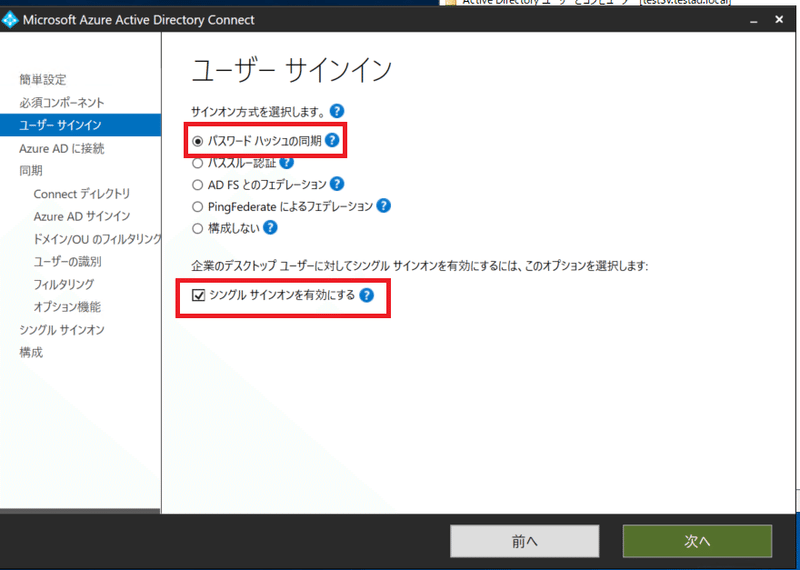Go to 構成 step in sidebar
This screenshot has width=800, height=570.
coord(31,352)
